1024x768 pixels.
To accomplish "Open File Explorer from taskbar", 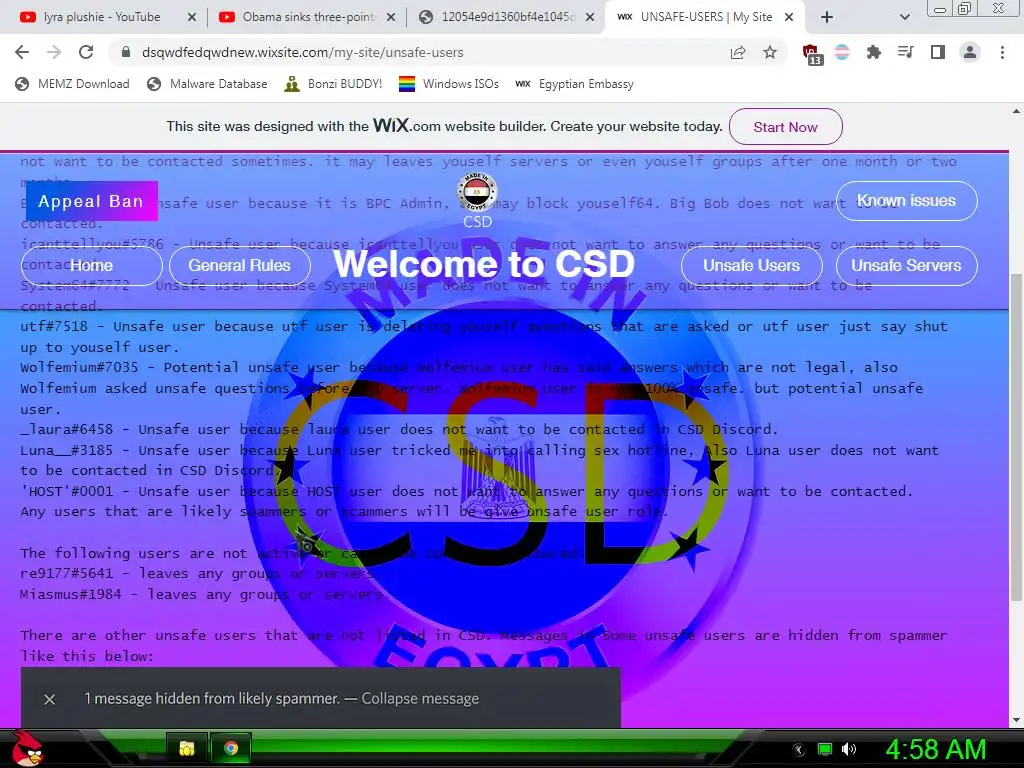I will (x=187, y=748).
